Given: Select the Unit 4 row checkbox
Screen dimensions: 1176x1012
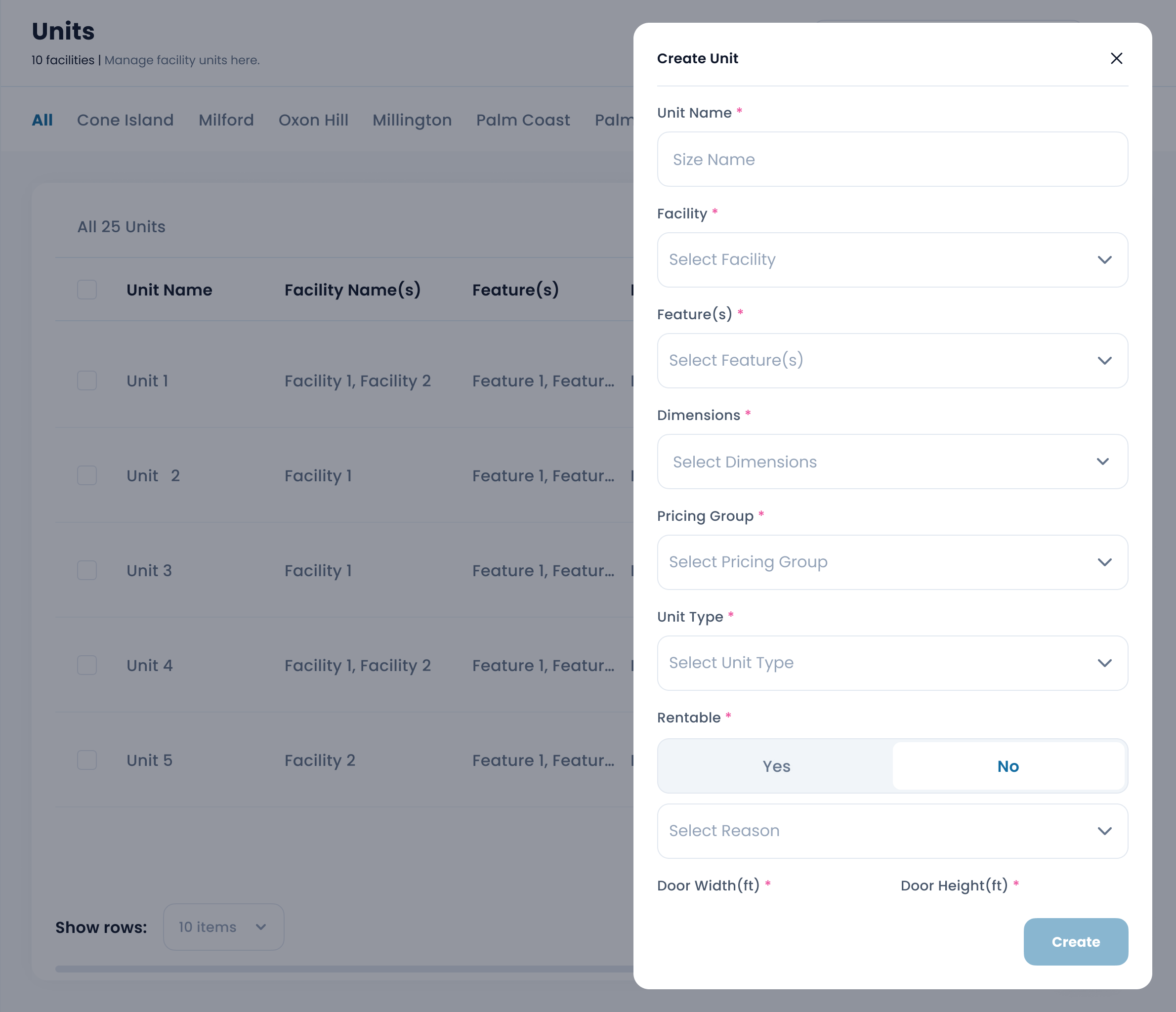Looking at the screenshot, I should [x=87, y=665].
